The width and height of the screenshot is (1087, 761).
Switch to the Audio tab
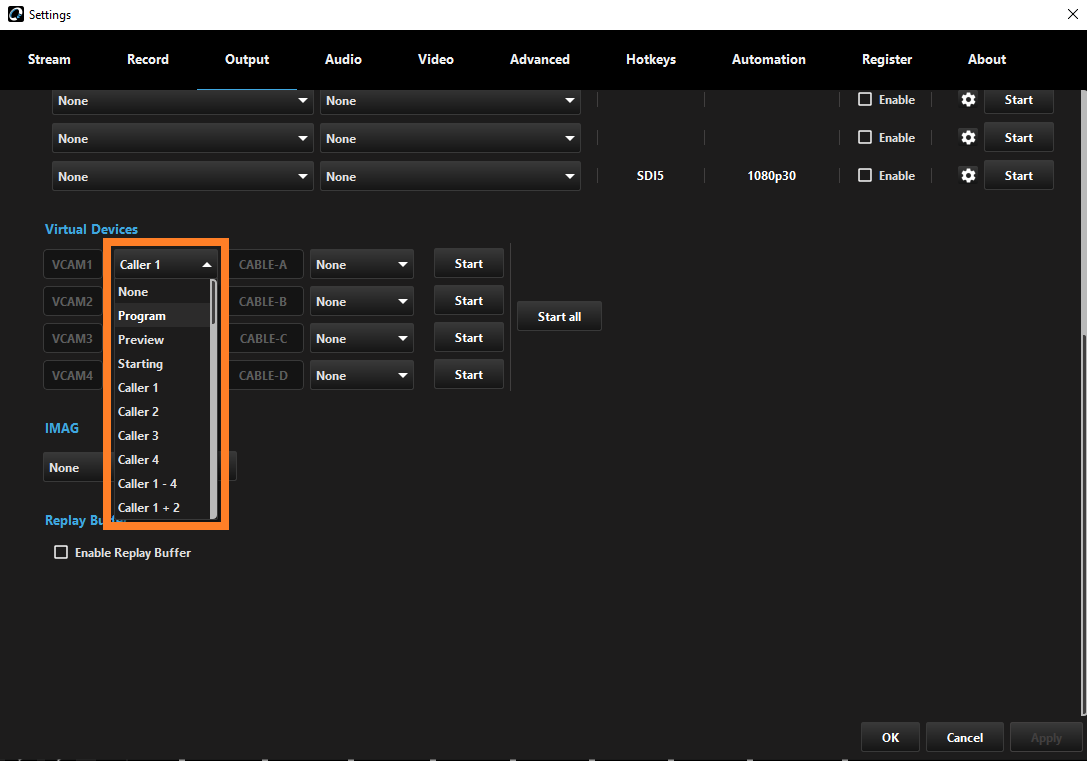tap(343, 60)
